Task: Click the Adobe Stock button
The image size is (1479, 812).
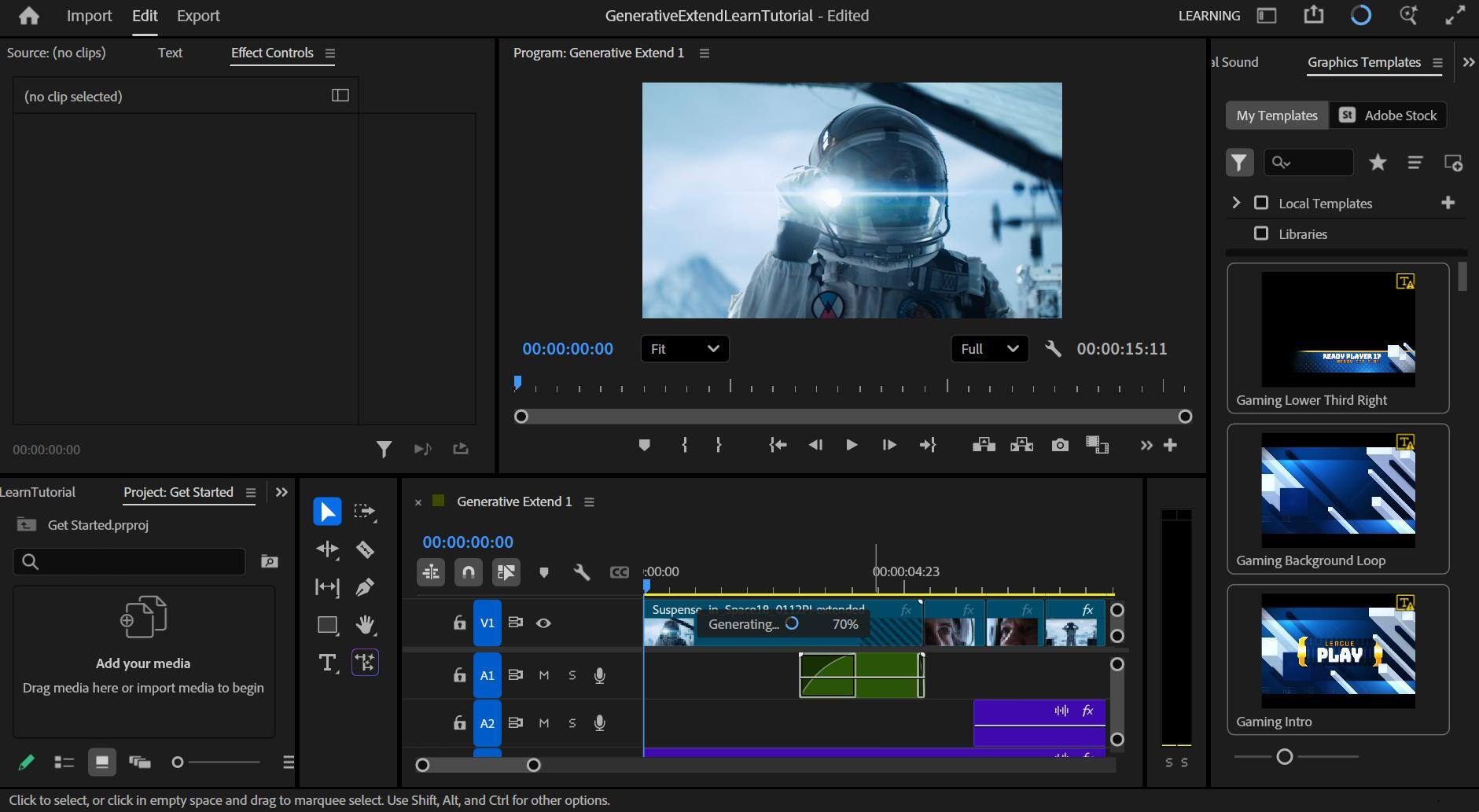Action: coord(1388,116)
